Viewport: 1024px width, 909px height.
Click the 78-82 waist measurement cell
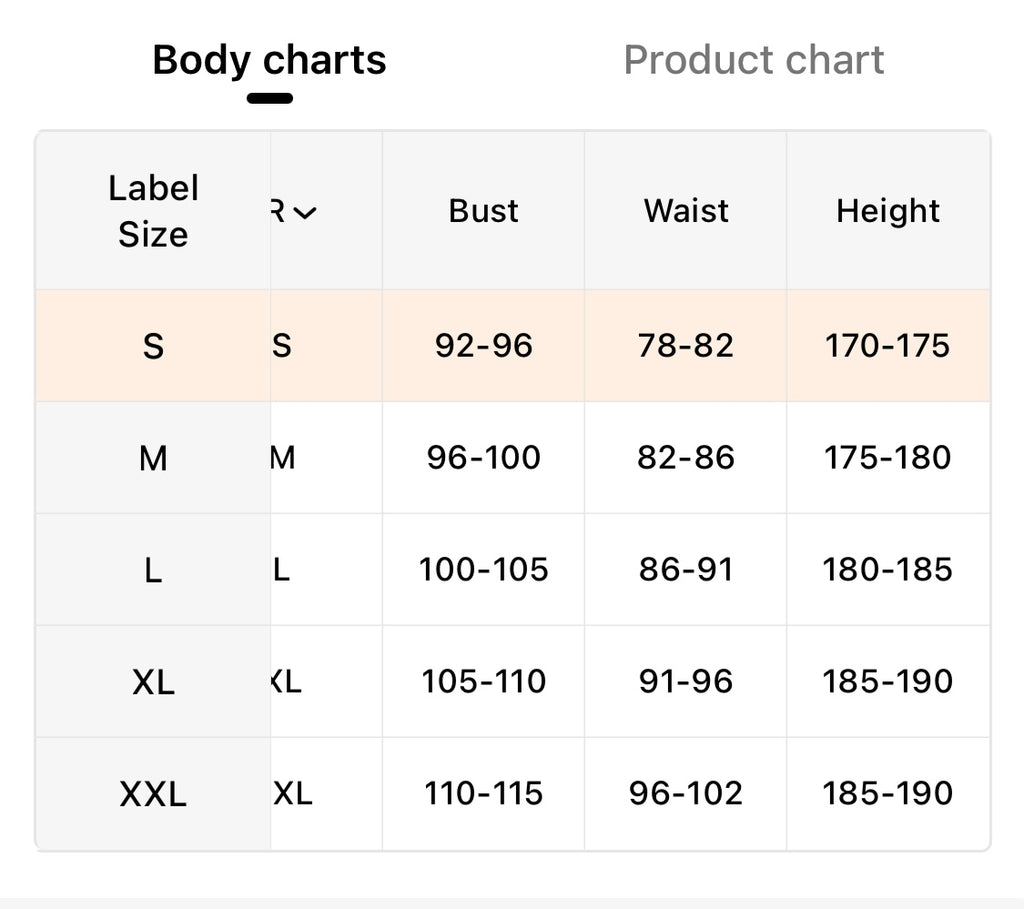click(x=686, y=346)
